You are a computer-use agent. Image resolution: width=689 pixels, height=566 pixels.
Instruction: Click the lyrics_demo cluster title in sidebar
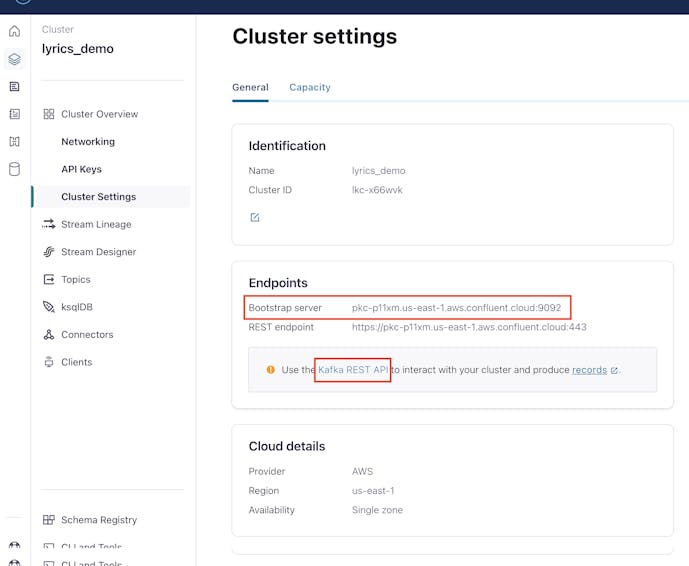pyautogui.click(x=78, y=49)
